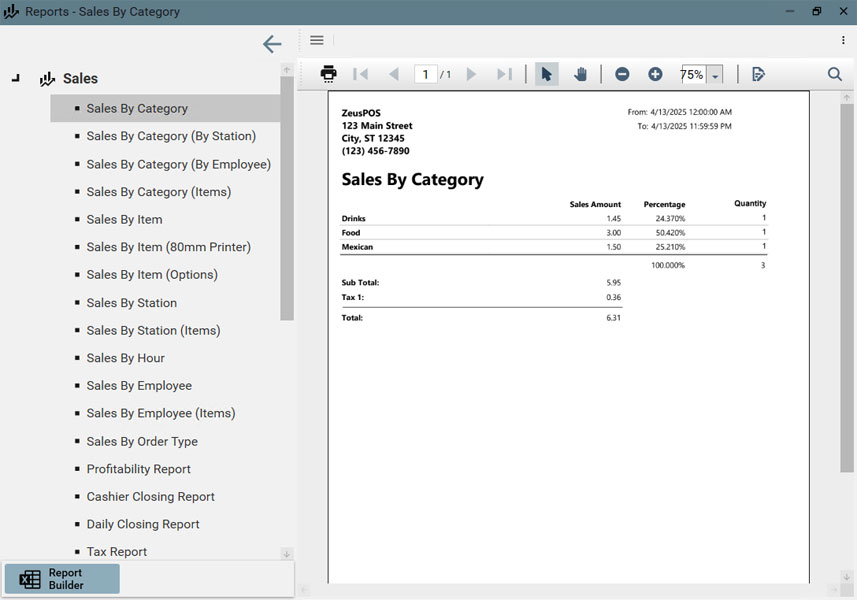
Task: Show the Sales By Hour report
Action: tap(126, 358)
